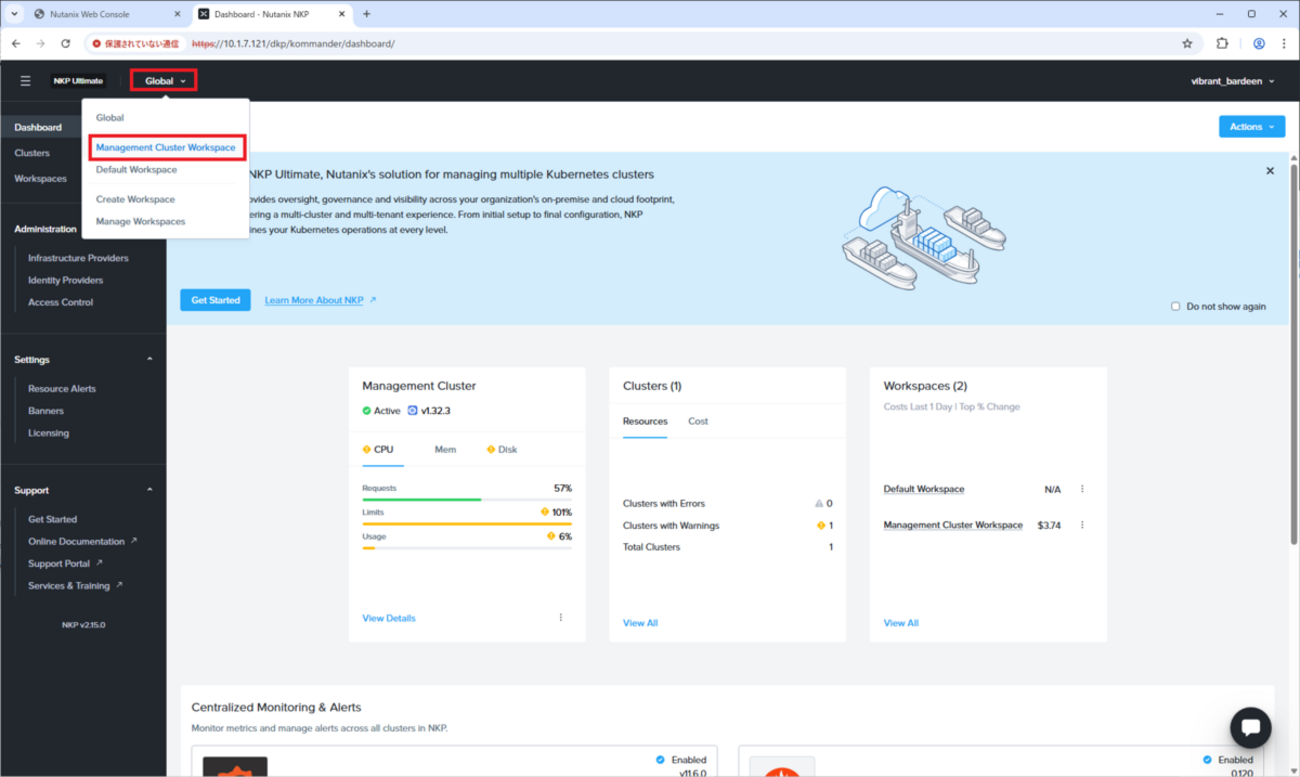1300x777 pixels.
Task: Open Licensing in the sidebar
Action: coord(49,433)
